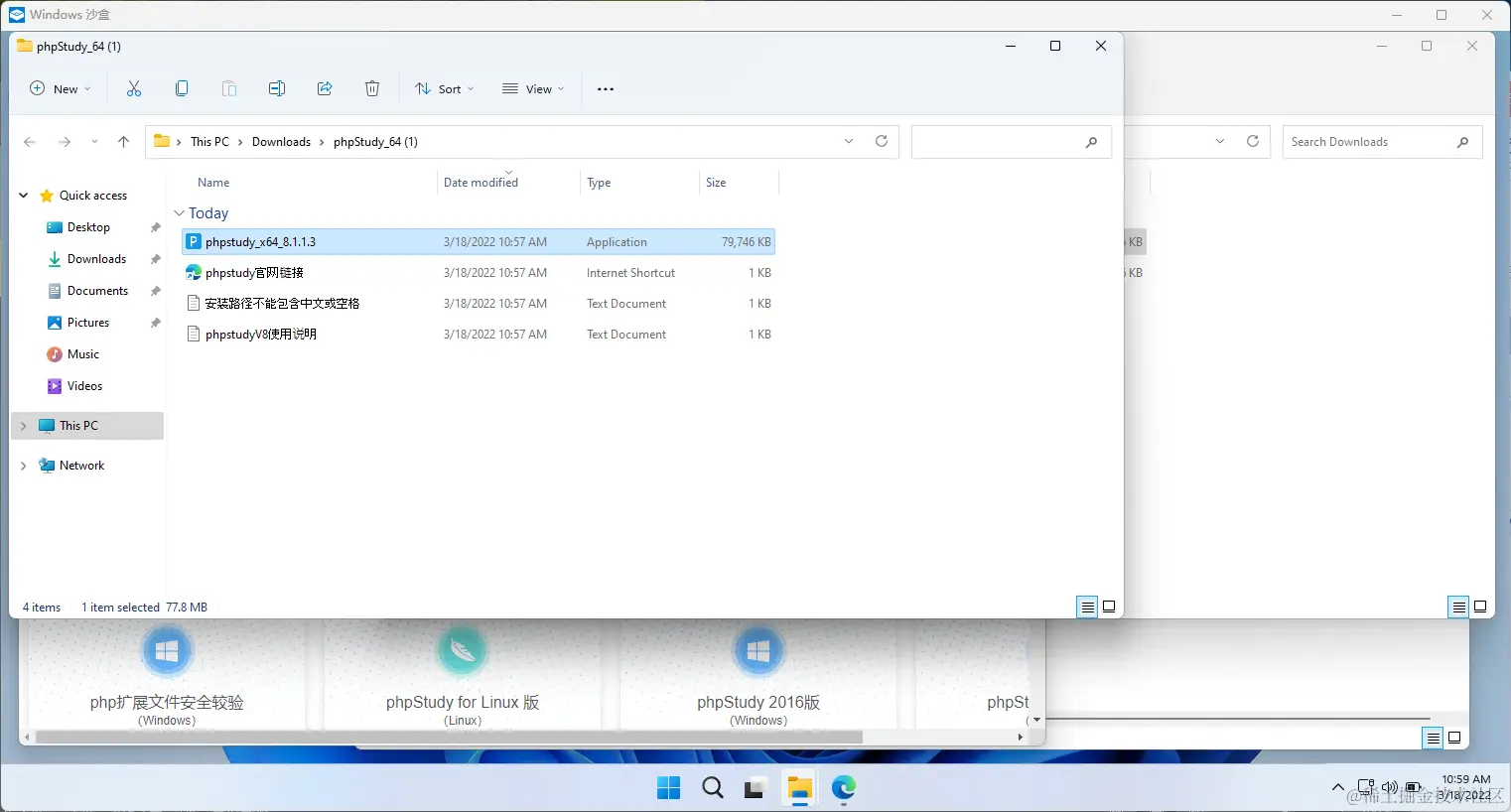Screen dimensions: 1511x812
Task: Expand the Network tree node
Action: tap(24, 466)
